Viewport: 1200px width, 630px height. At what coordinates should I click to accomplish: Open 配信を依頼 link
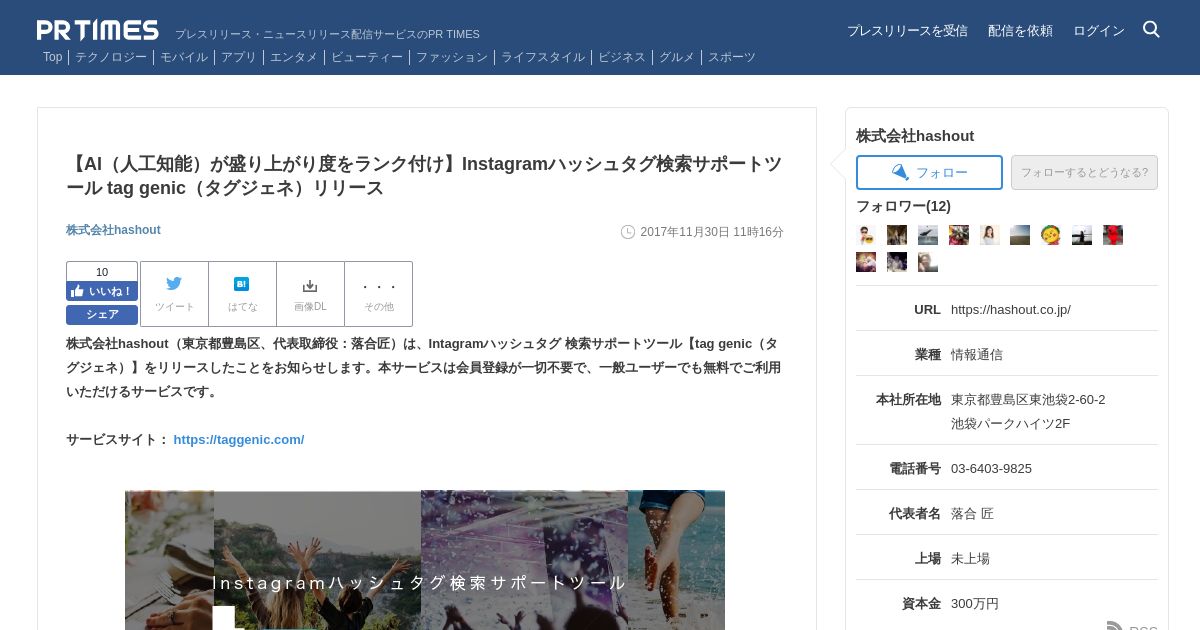click(x=1020, y=31)
